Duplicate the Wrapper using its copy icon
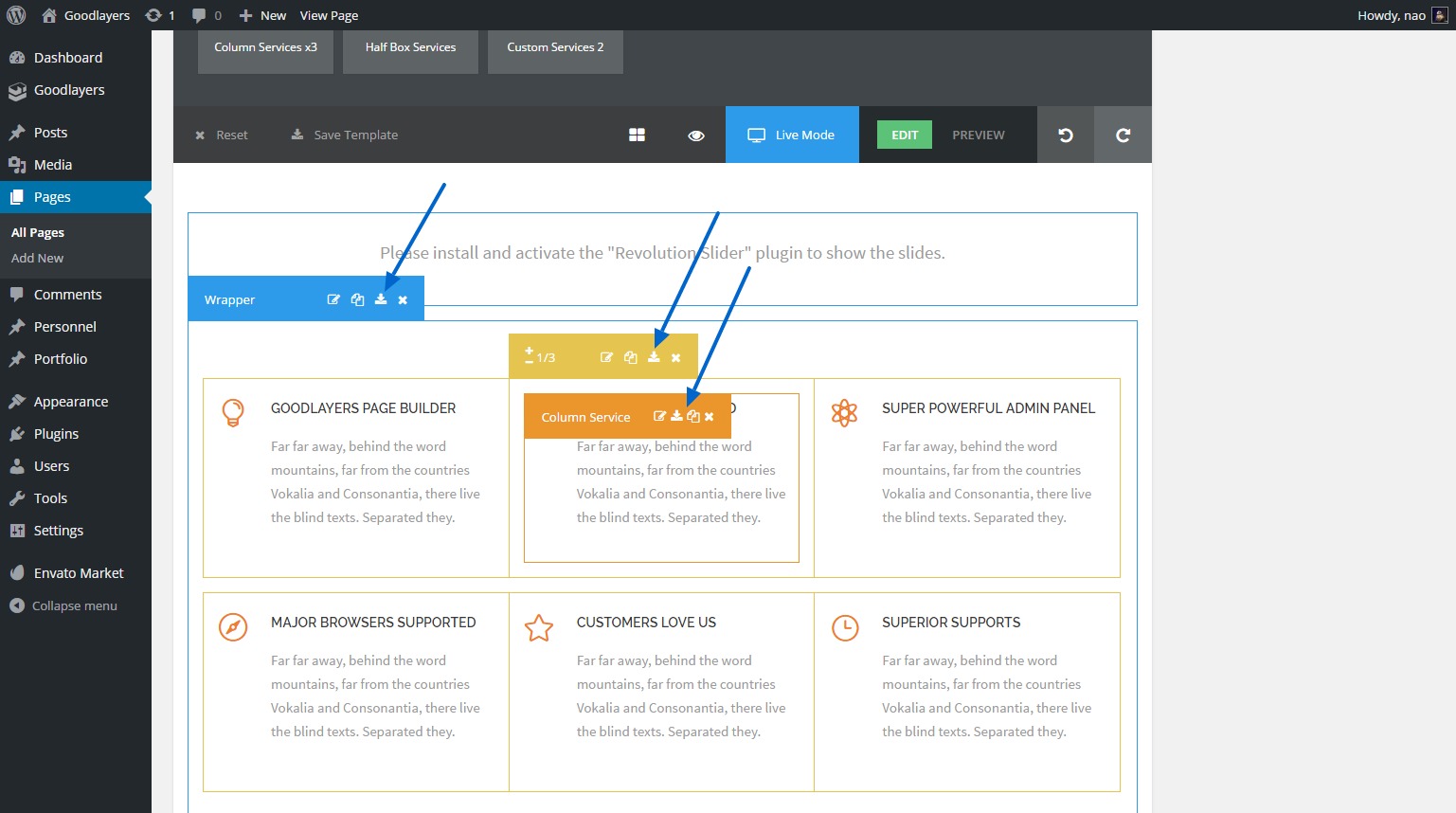The width and height of the screenshot is (1456, 813). click(x=357, y=299)
